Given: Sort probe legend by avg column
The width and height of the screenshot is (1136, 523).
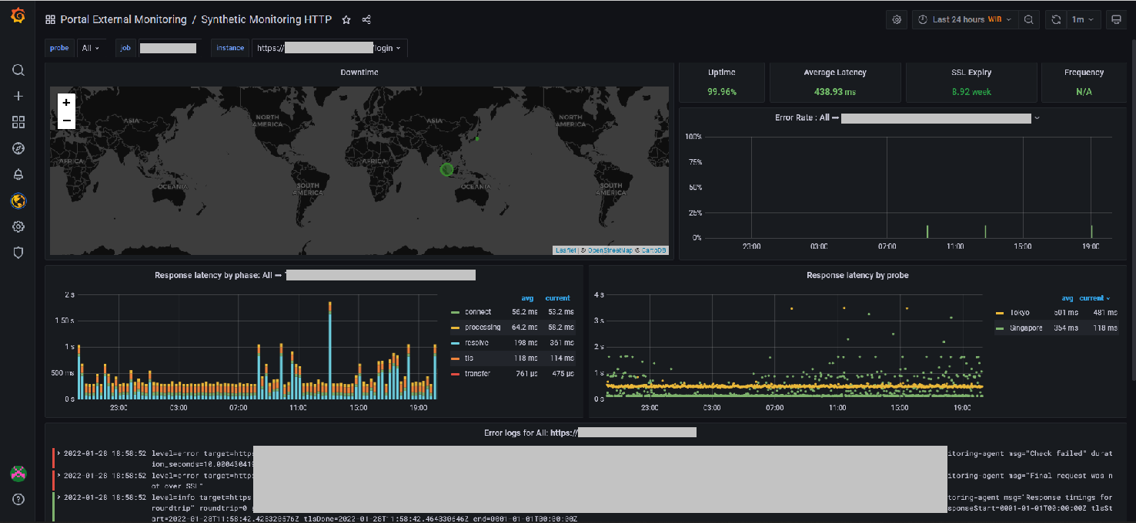Looking at the screenshot, I should coord(1067,298).
